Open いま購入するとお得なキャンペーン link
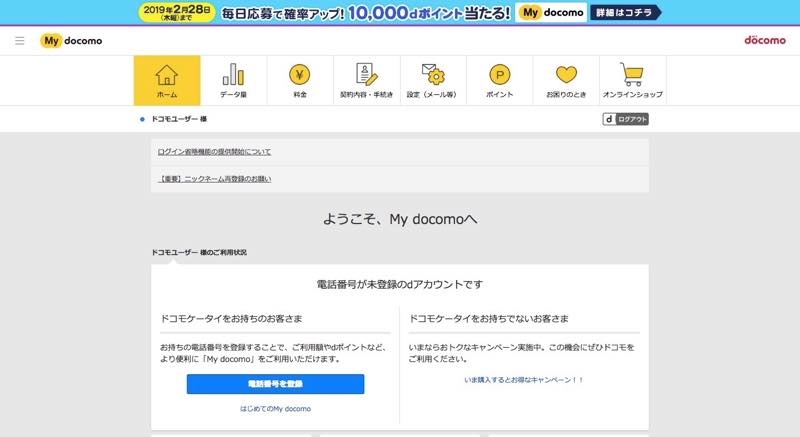Image resolution: width=800 pixels, height=437 pixels. [x=523, y=380]
